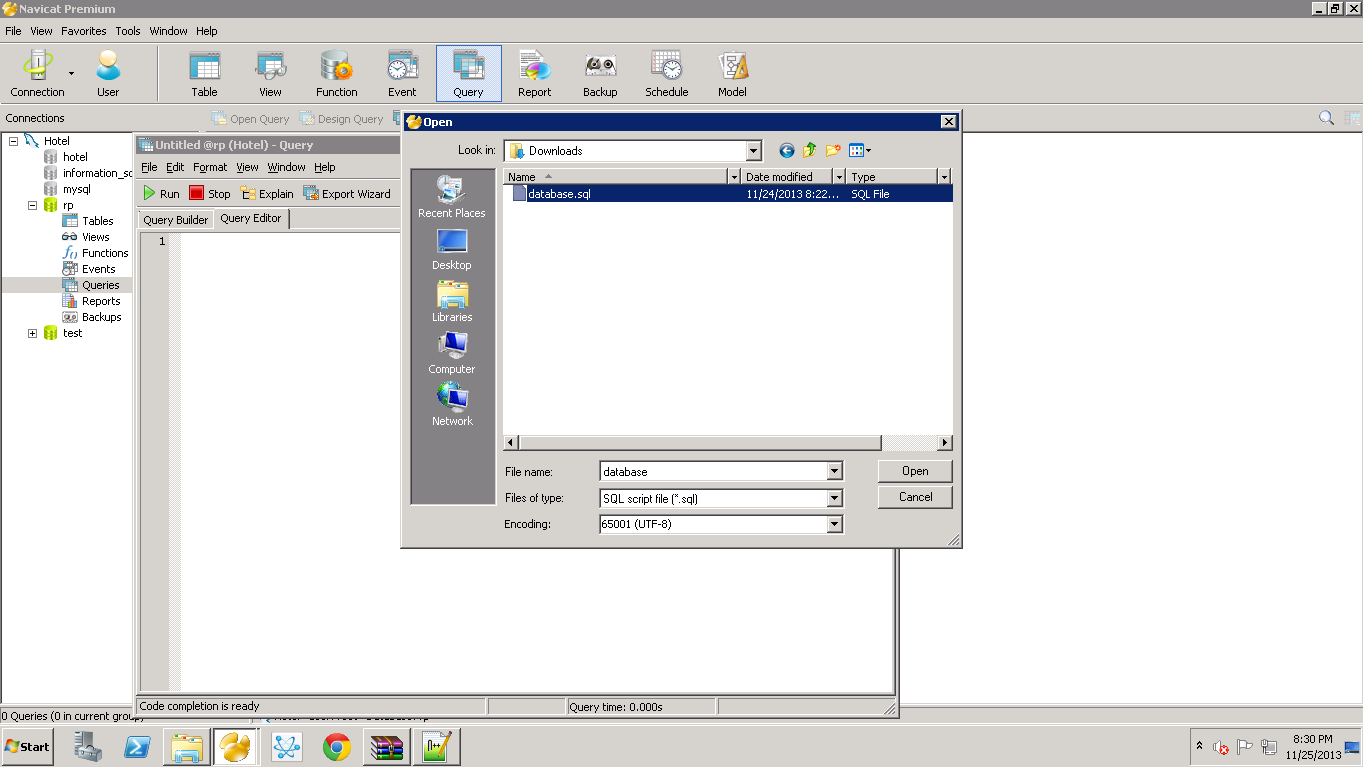Open the Encoding dropdown
Viewport: 1363px width, 767px height.
(x=835, y=524)
